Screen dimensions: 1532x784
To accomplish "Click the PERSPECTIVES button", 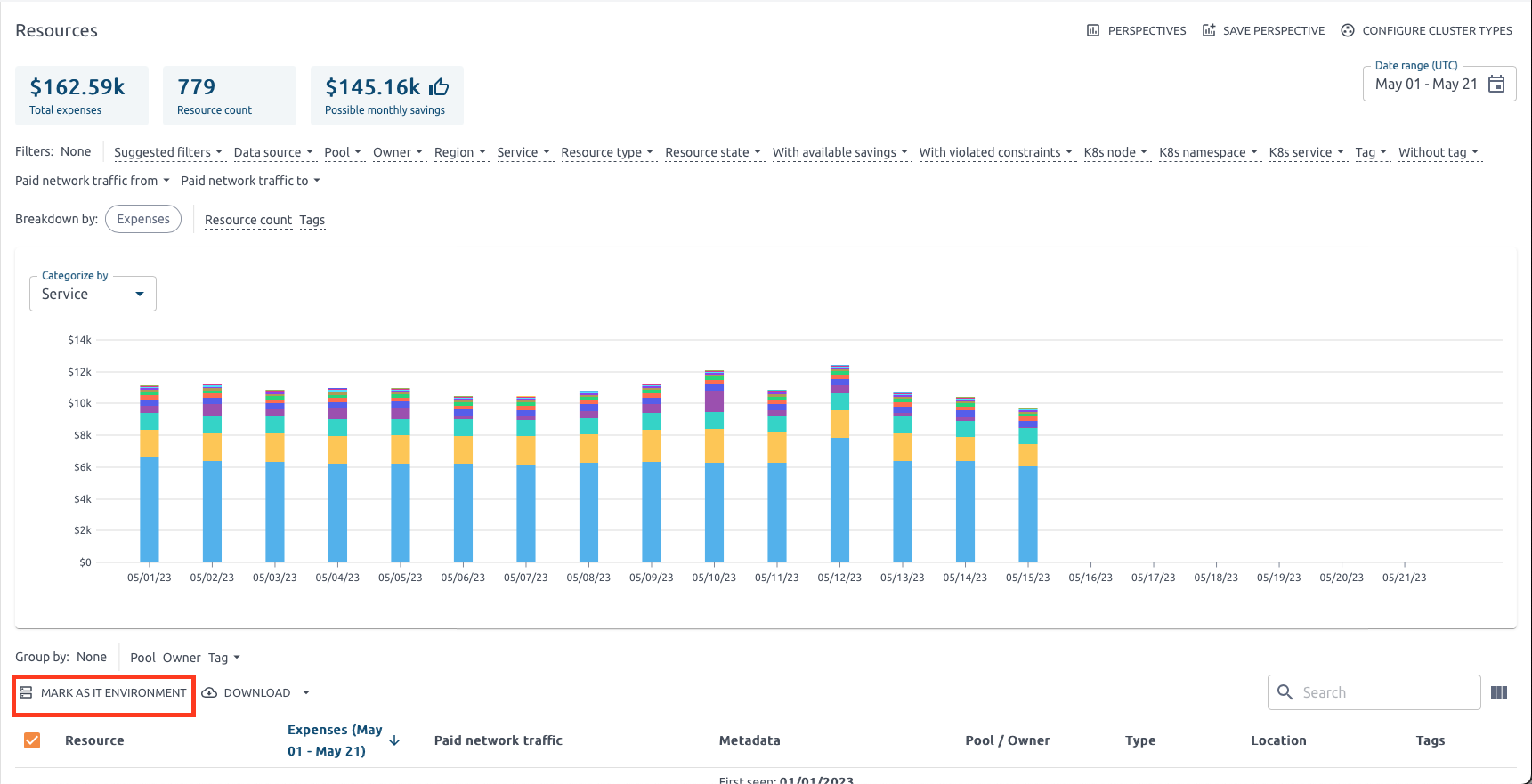I will (x=1137, y=30).
